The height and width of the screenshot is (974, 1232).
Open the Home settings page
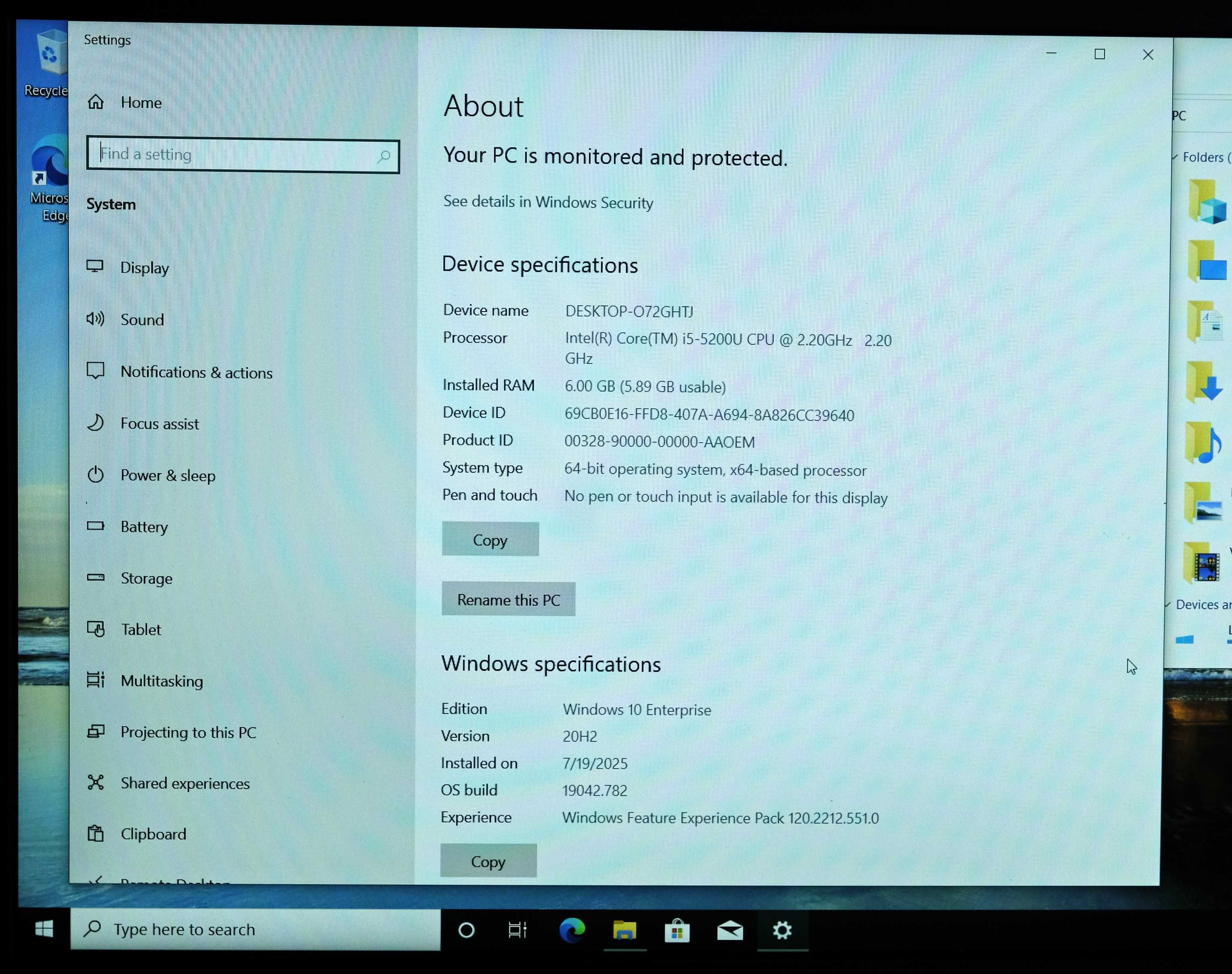[141, 103]
